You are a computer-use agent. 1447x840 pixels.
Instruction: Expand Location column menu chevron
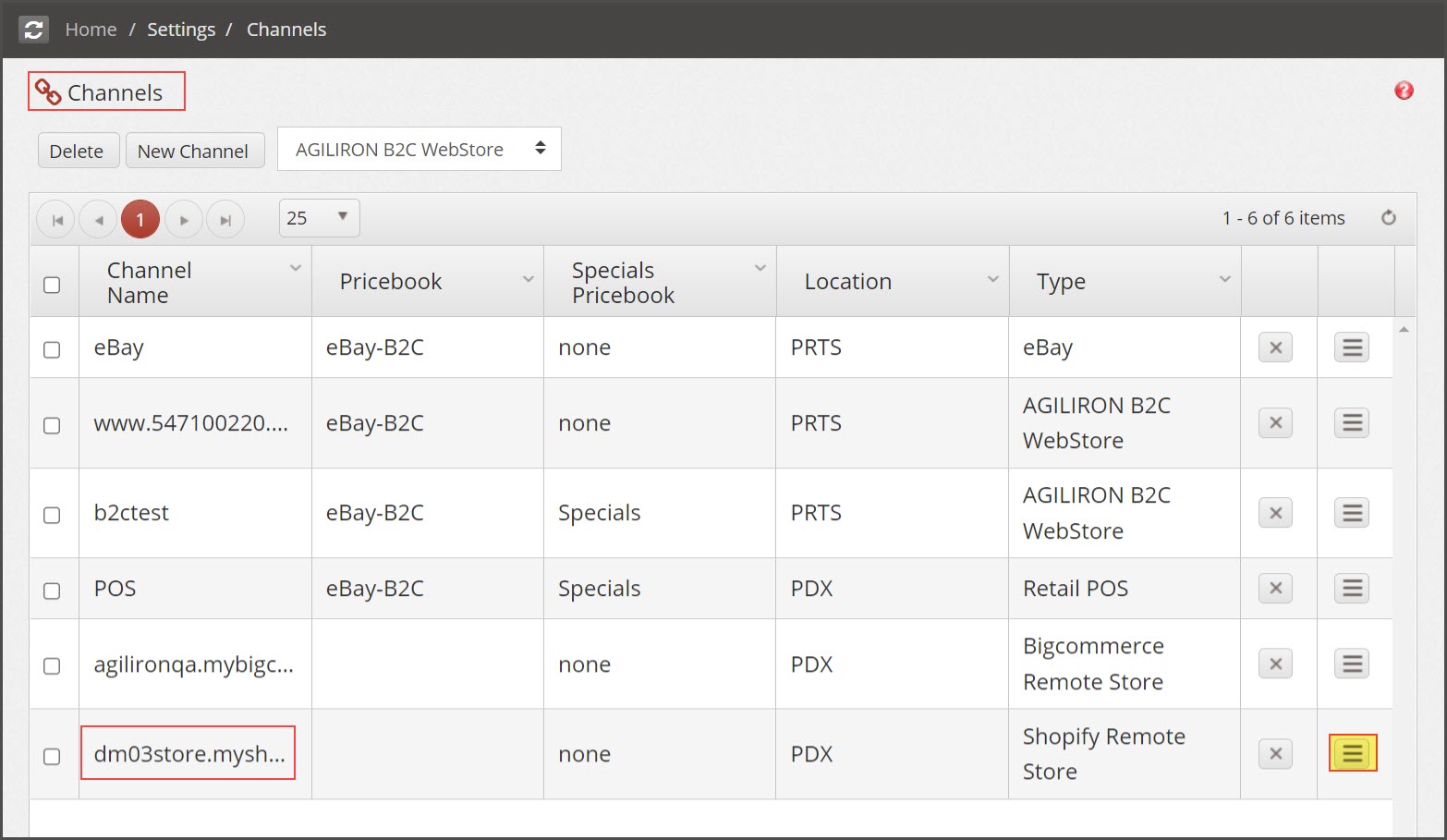993,279
